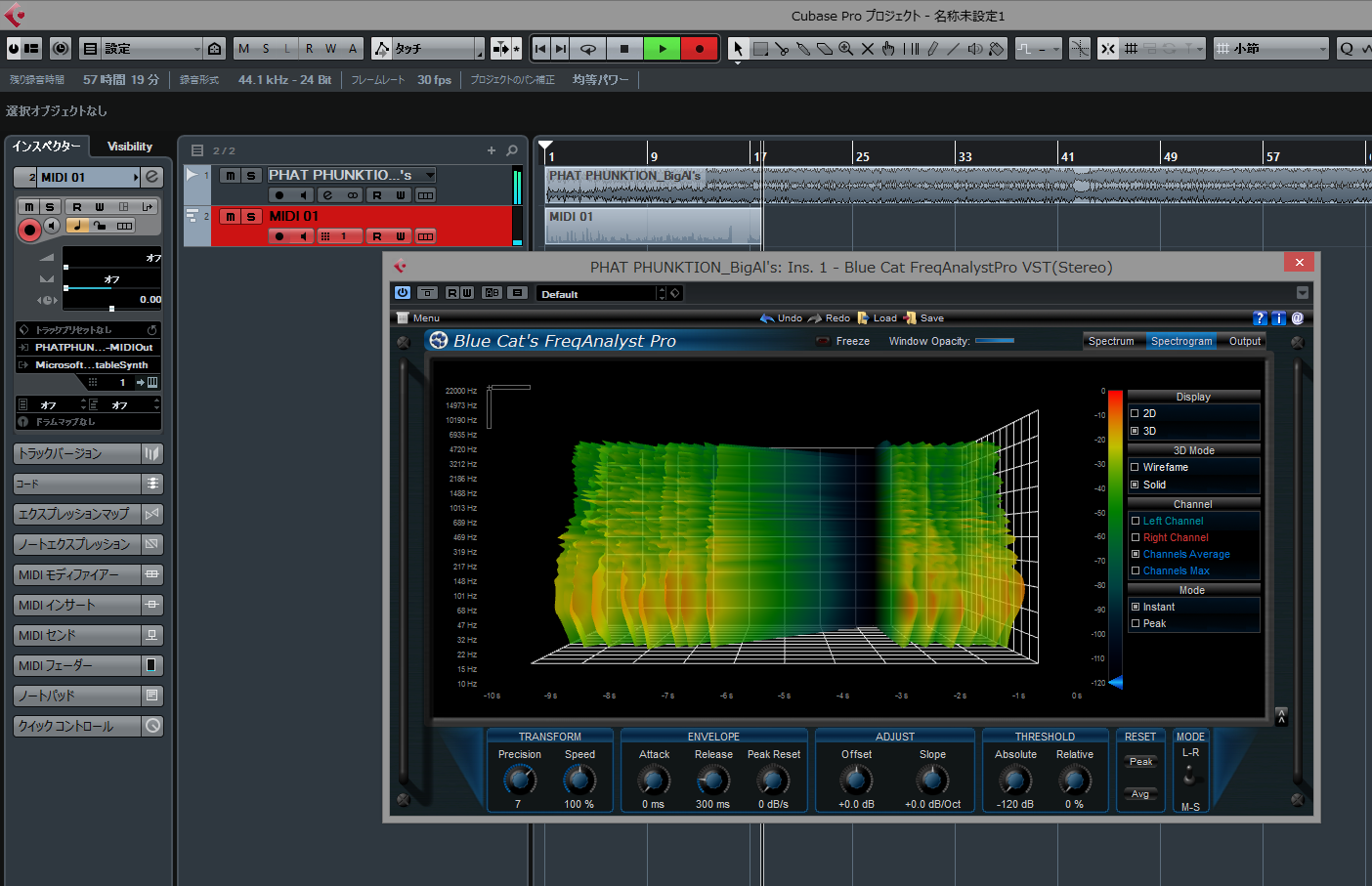Select the Play speaker tool
The width and height of the screenshot is (1372, 886).
975,48
